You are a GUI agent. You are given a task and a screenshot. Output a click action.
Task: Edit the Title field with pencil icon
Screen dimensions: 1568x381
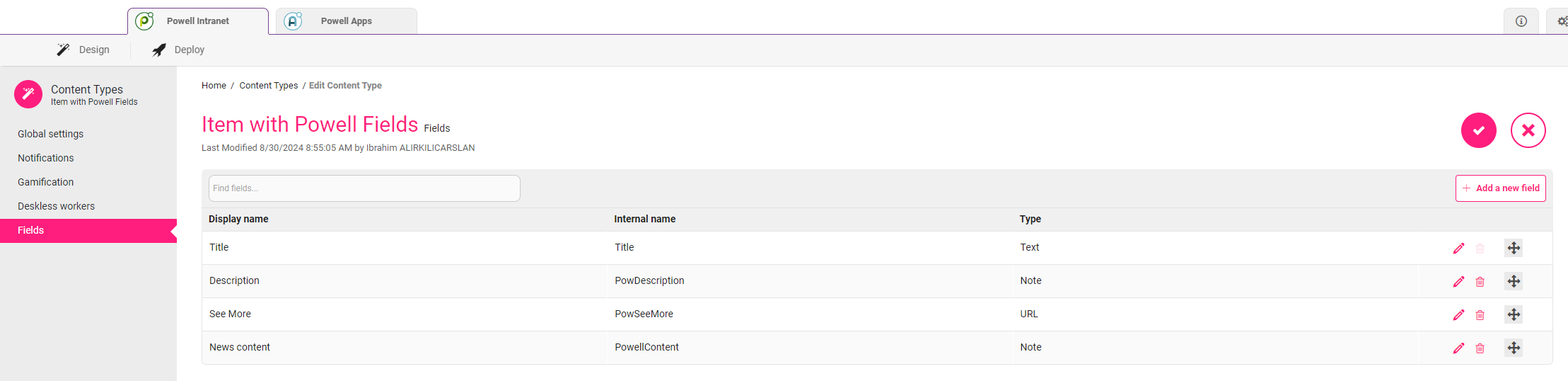coord(1458,248)
